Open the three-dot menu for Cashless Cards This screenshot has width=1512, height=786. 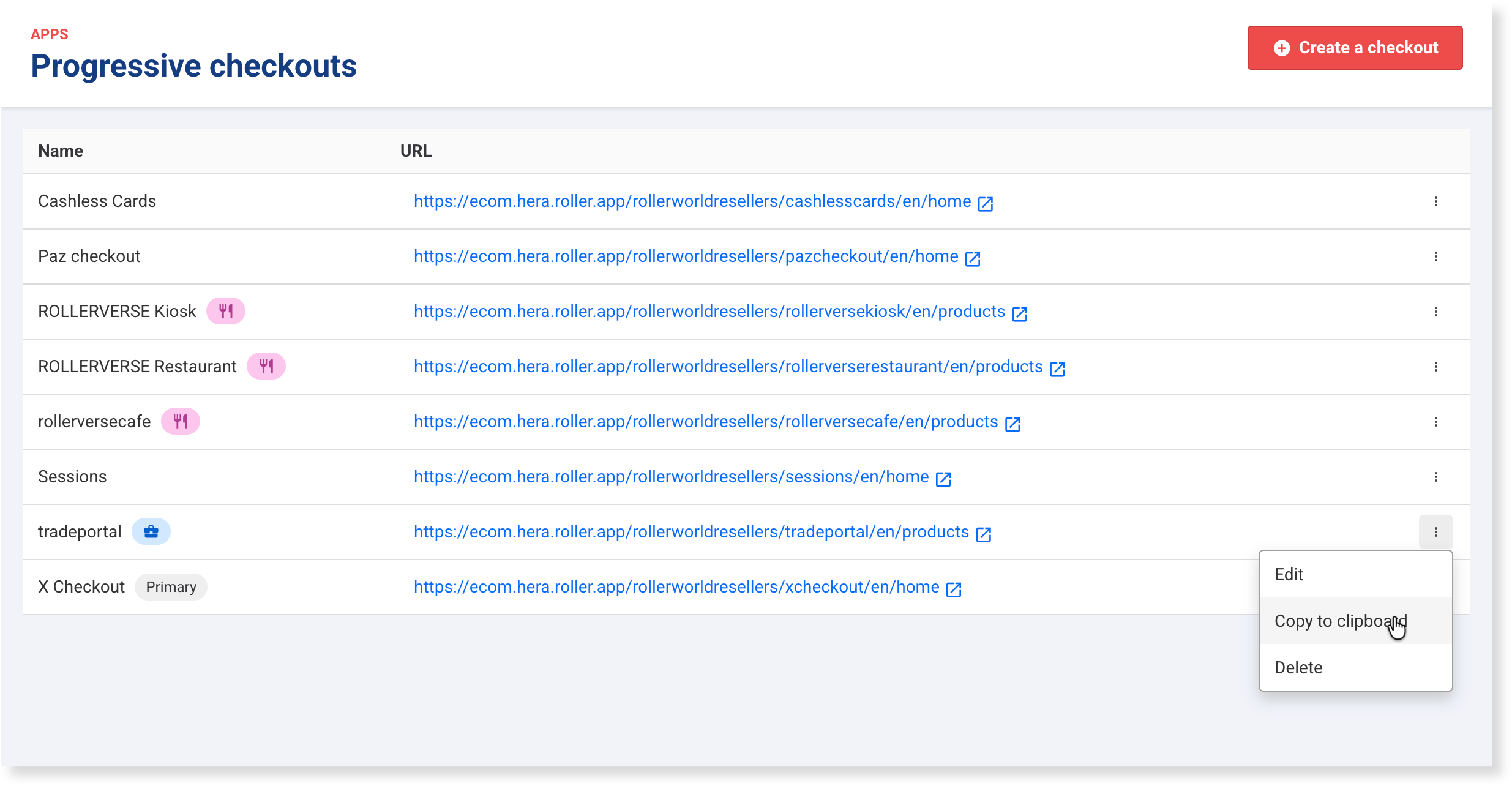coord(1435,201)
